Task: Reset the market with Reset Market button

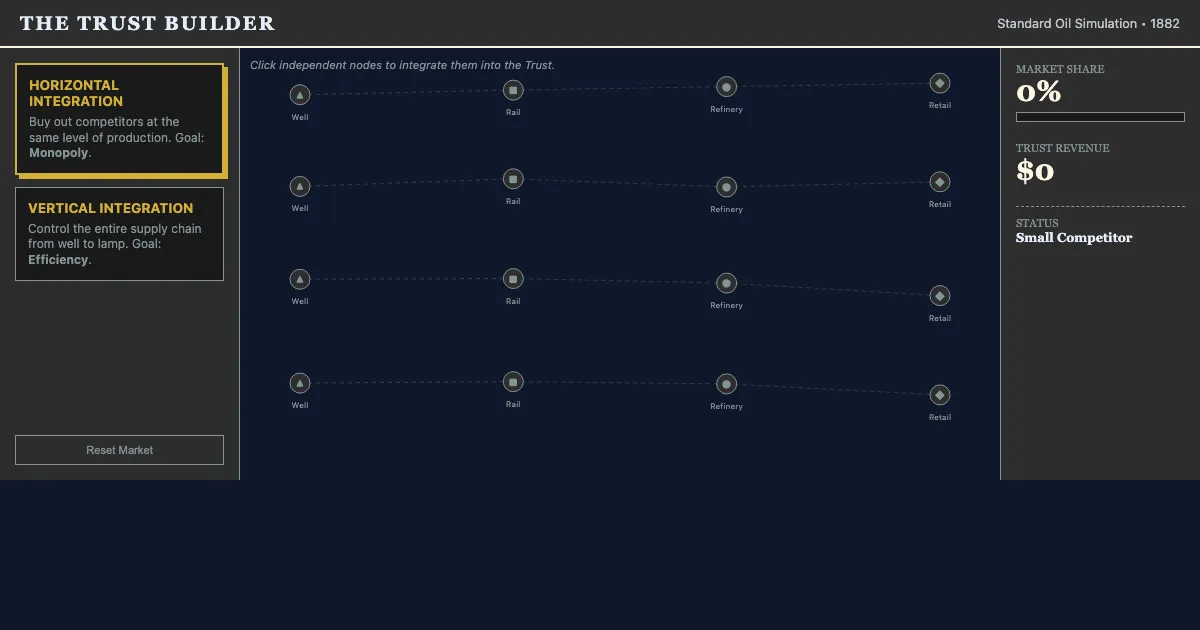Action: 120,450
